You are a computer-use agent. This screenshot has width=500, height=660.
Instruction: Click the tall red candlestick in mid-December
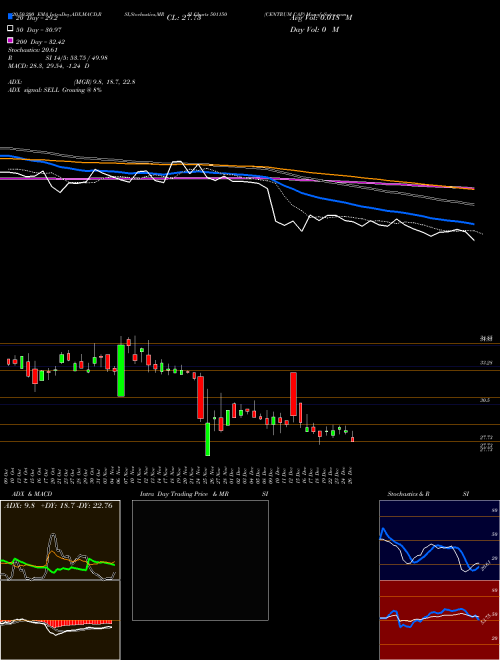tap(293, 394)
